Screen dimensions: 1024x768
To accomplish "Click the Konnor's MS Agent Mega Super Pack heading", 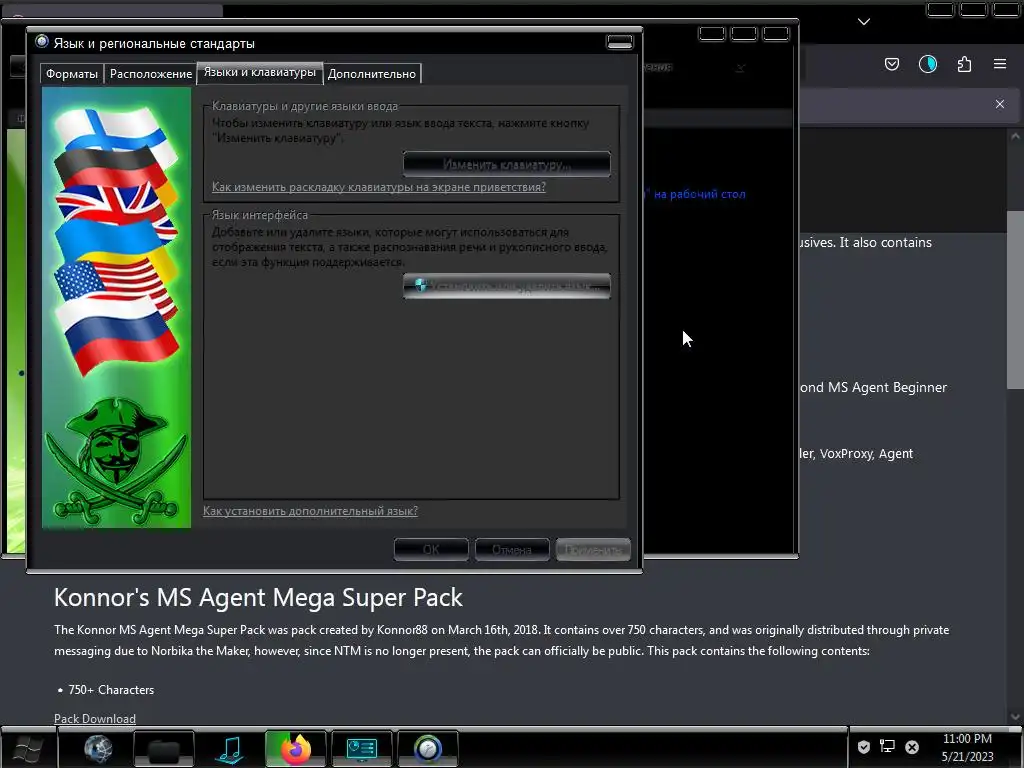I will 258,598.
